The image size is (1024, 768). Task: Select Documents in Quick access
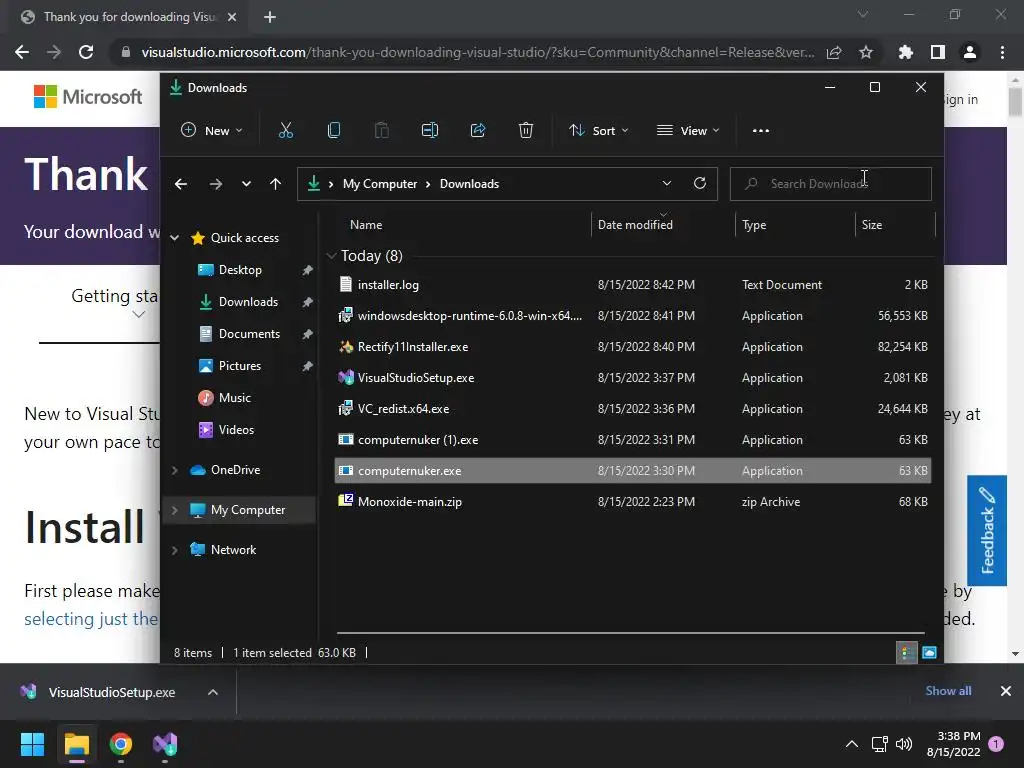(x=249, y=334)
